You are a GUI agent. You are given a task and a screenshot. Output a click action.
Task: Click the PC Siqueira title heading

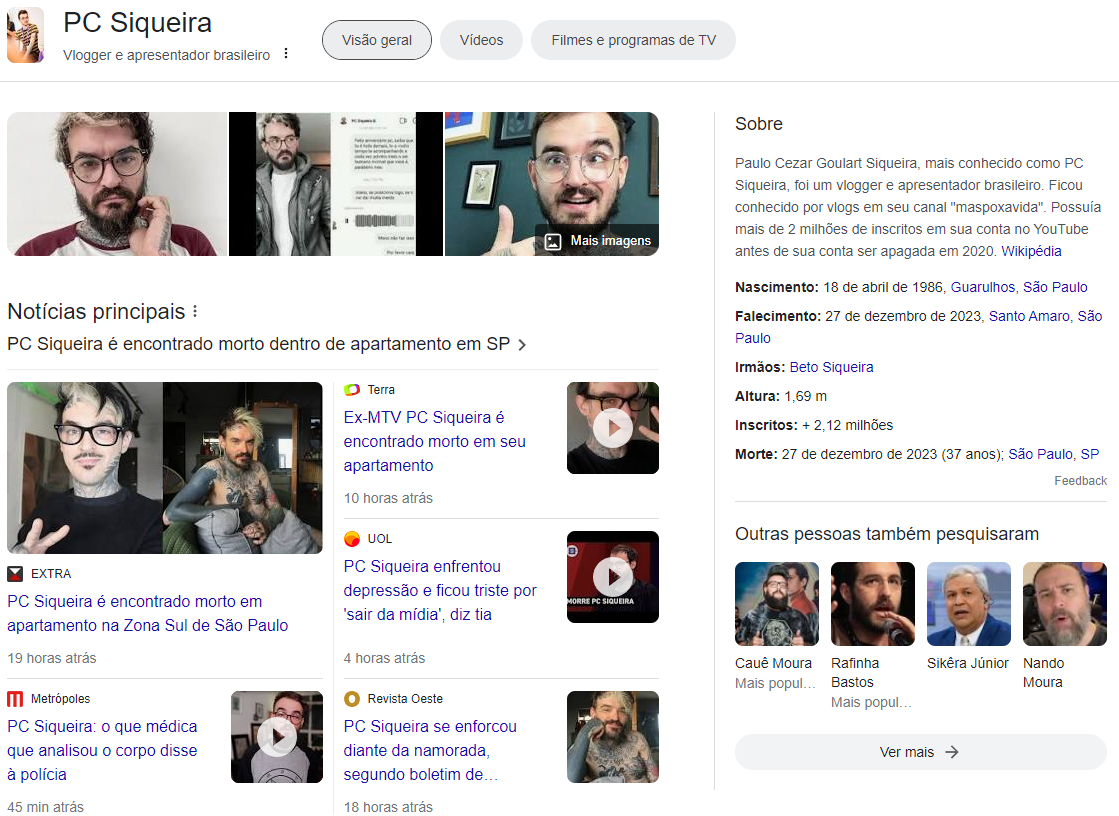tap(138, 23)
